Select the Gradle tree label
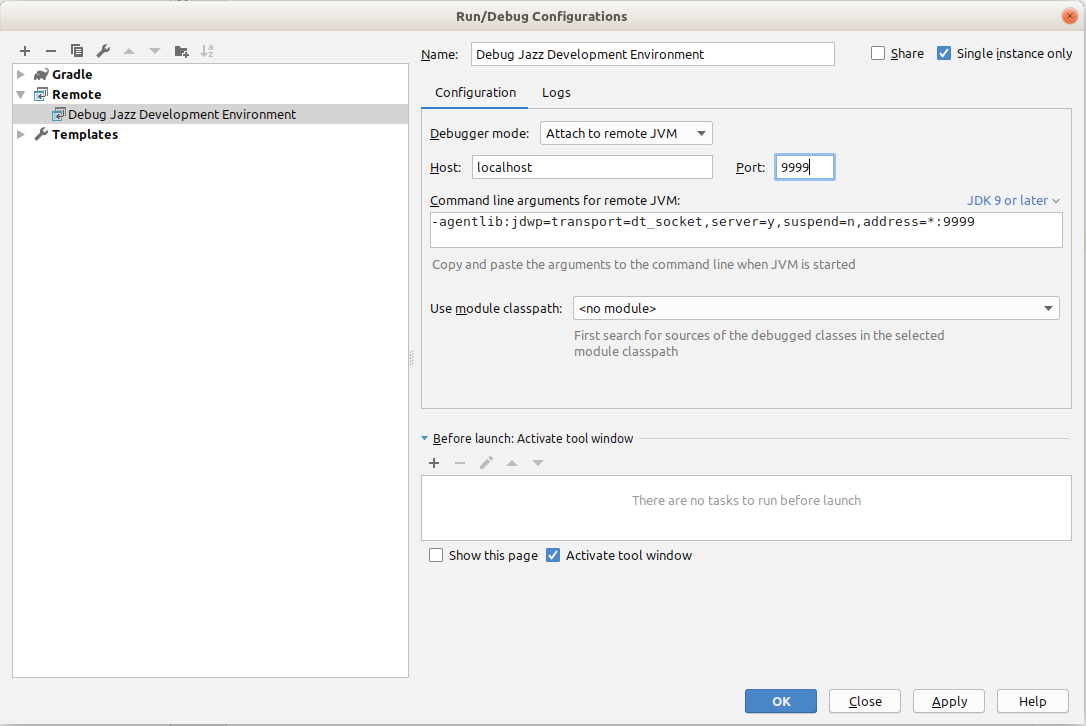This screenshot has width=1086, height=726. click(x=72, y=74)
